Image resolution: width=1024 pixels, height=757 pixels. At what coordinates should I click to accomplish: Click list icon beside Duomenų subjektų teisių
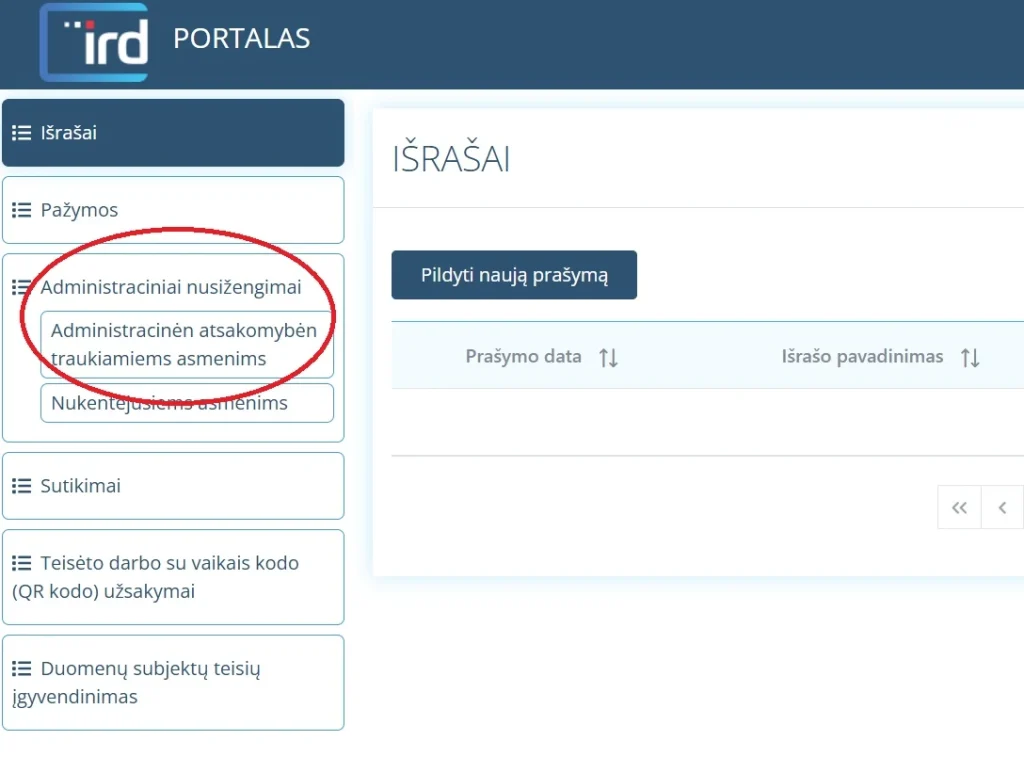[x=21, y=669]
